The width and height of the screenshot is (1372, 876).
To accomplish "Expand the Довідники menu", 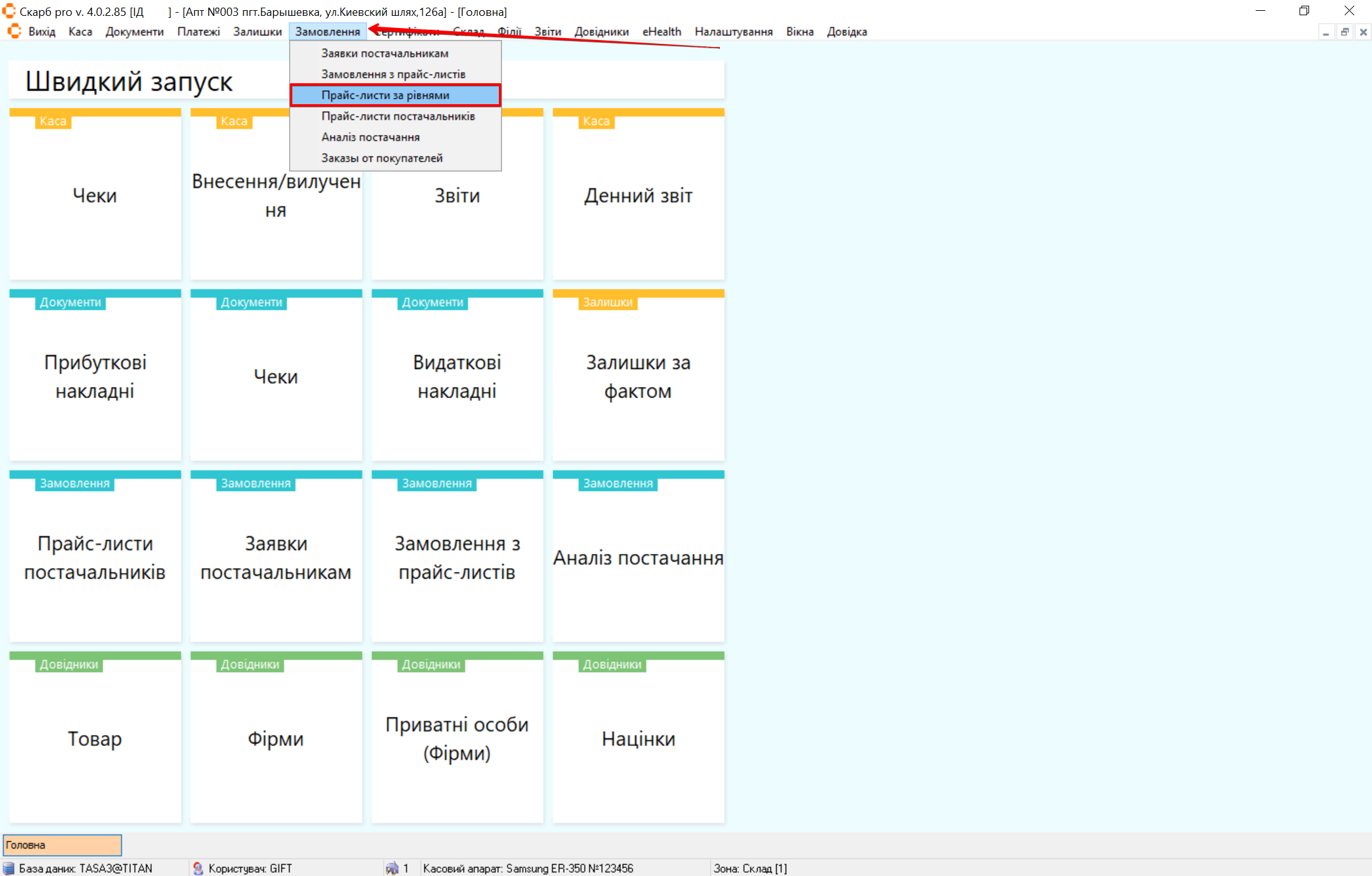I will pos(601,32).
